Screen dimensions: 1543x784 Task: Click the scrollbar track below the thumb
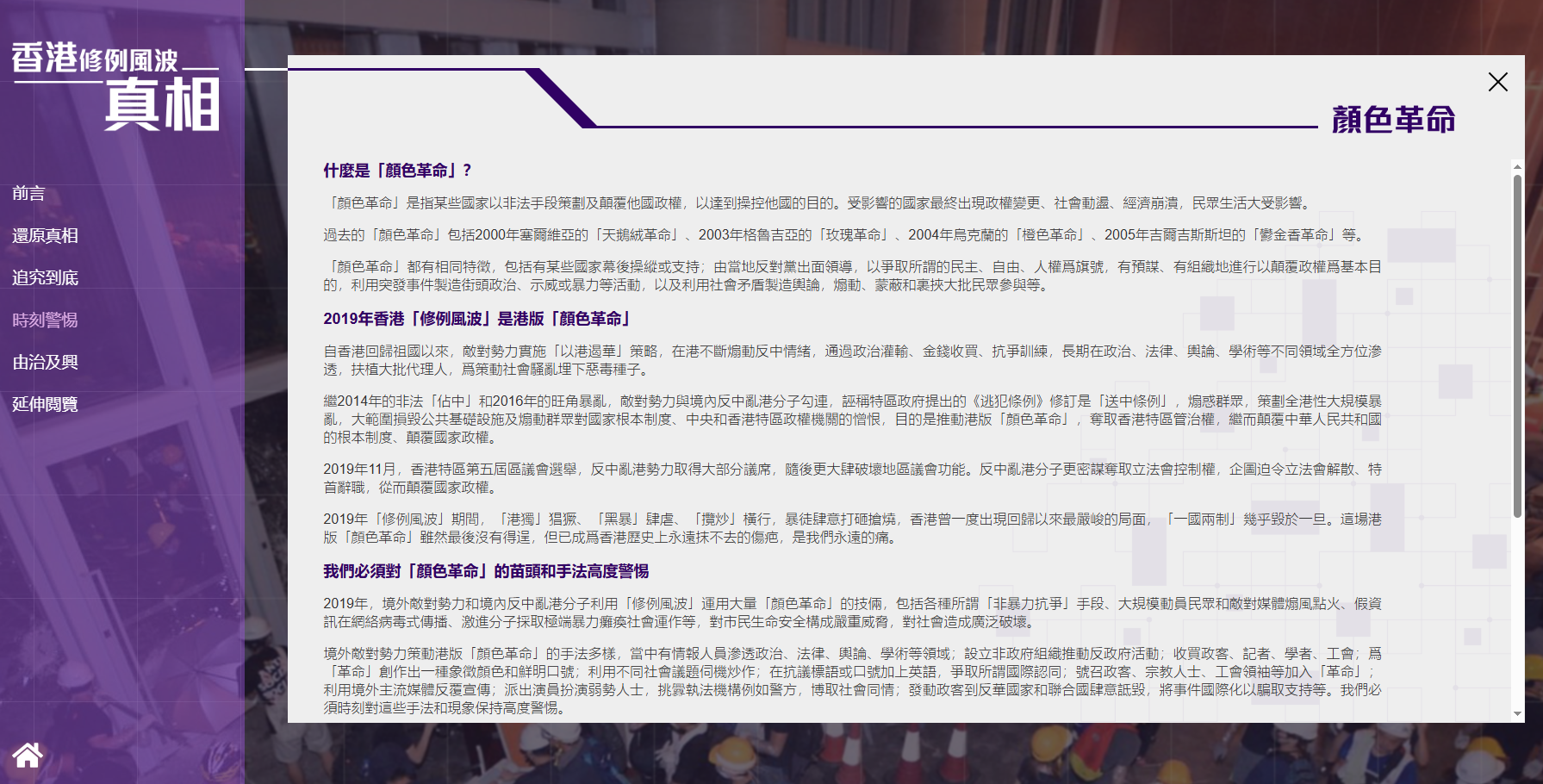(x=1517, y=620)
